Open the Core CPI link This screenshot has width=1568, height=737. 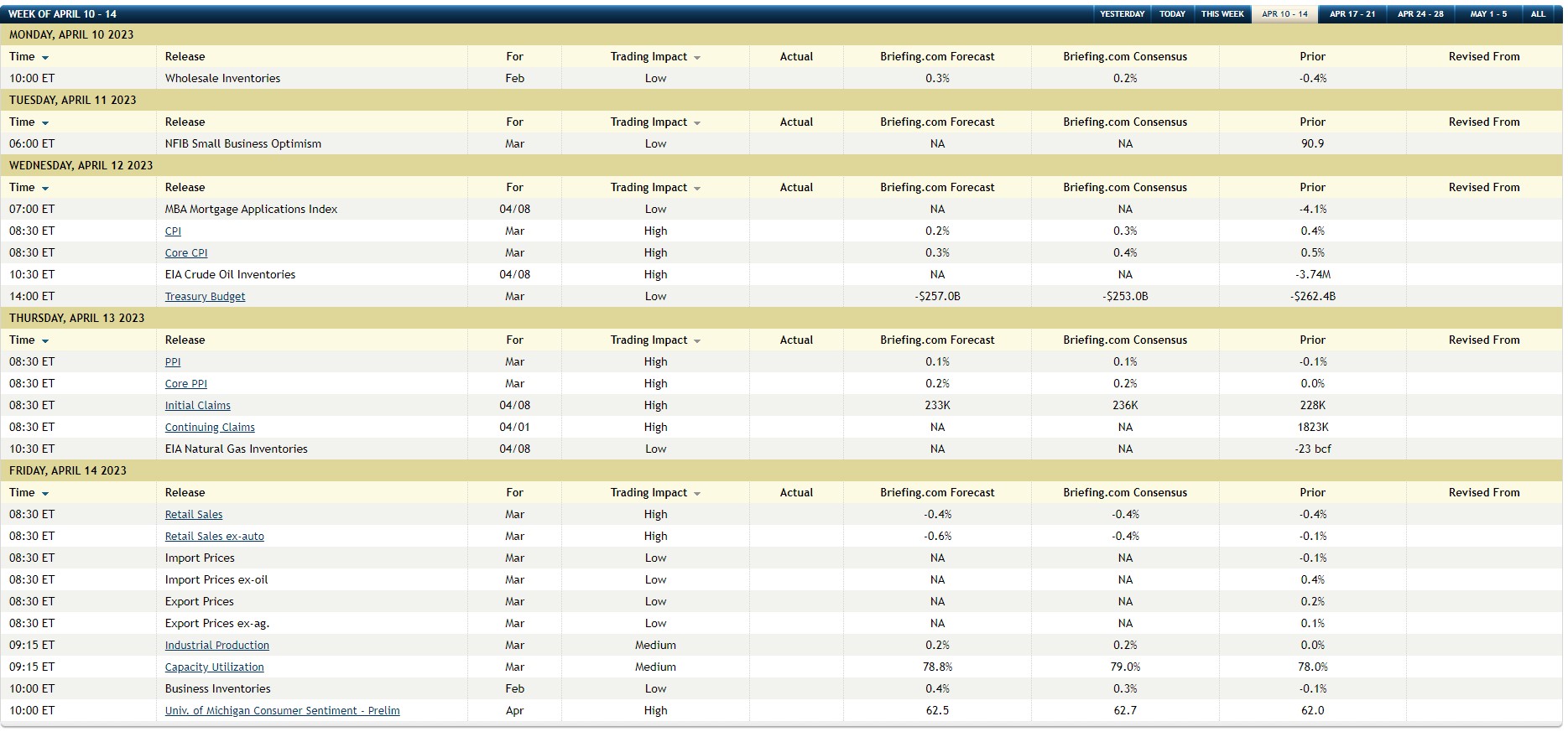click(x=186, y=252)
